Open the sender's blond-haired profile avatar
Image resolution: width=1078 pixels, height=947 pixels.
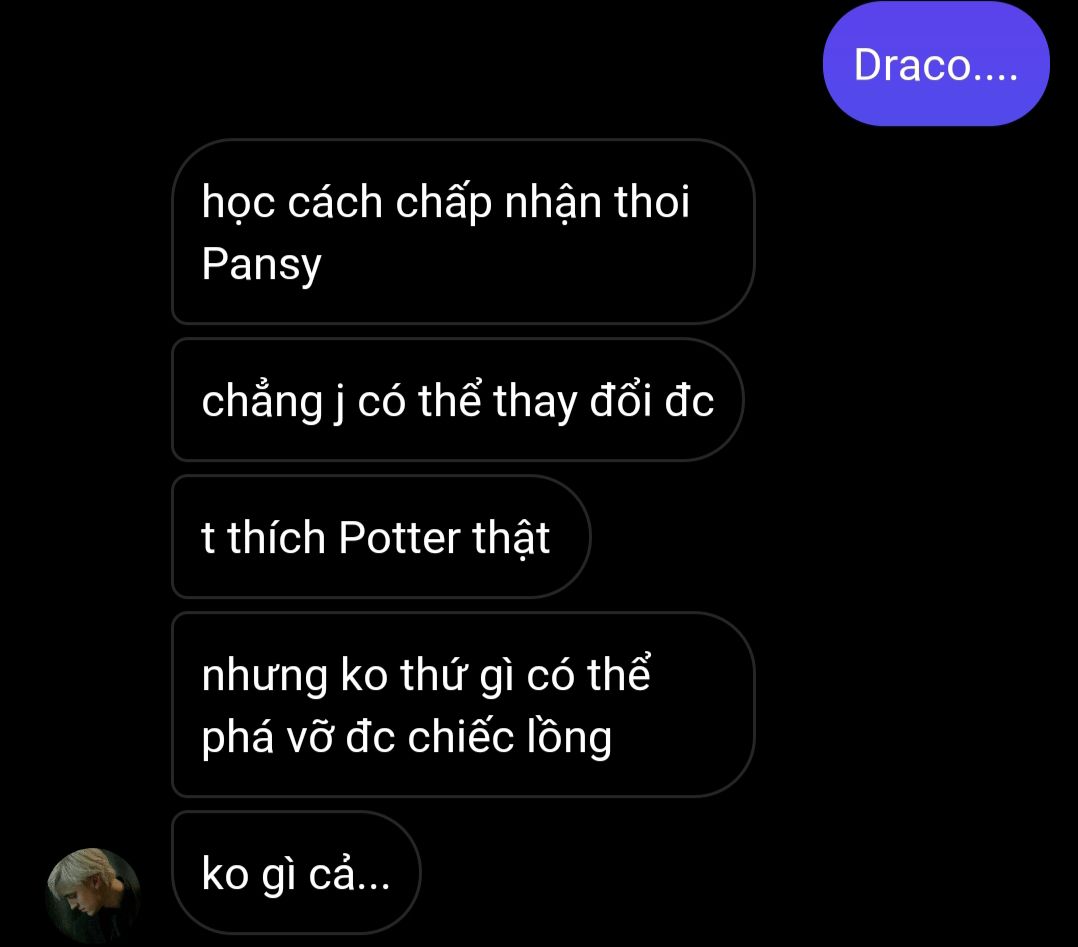(x=94, y=895)
